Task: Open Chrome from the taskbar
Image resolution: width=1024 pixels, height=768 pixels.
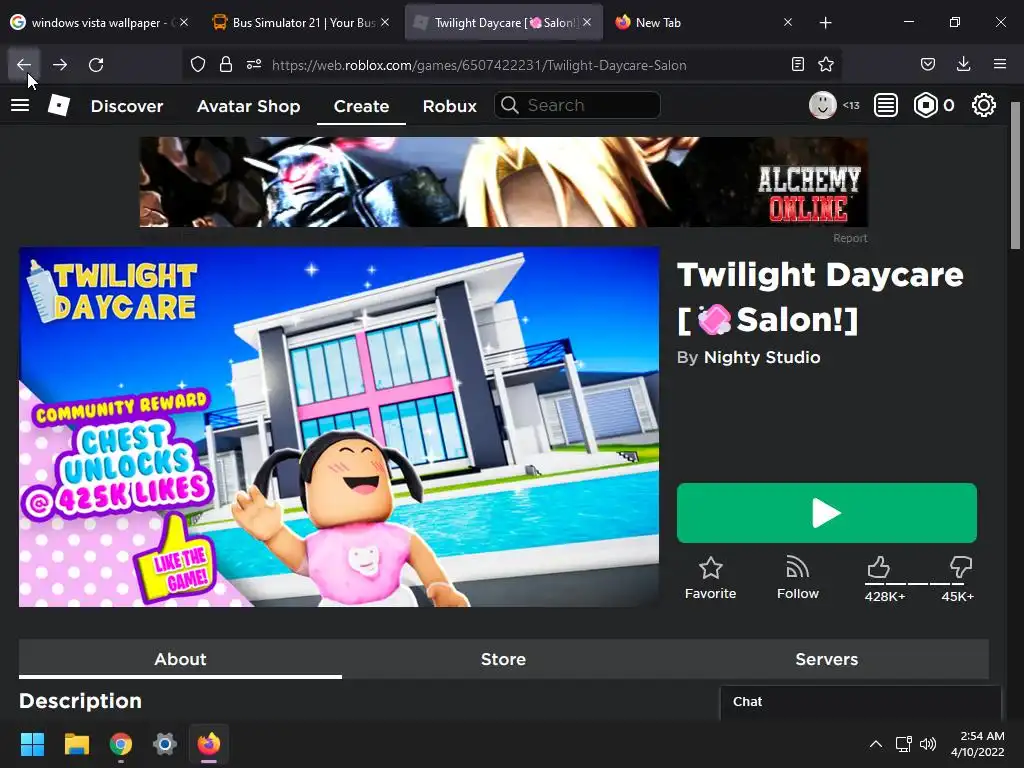Action: pyautogui.click(x=121, y=744)
